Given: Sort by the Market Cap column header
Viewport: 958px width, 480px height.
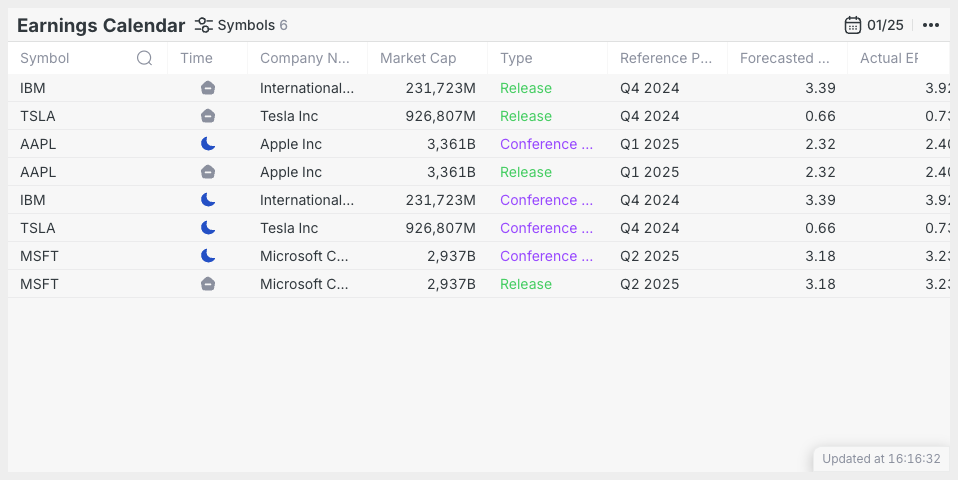Looking at the screenshot, I should pyautogui.click(x=418, y=58).
